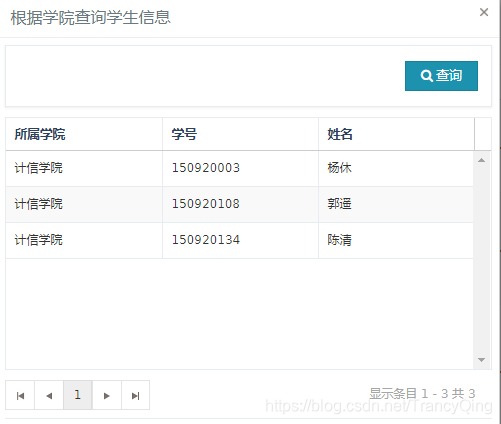Select page number 1

78,395
